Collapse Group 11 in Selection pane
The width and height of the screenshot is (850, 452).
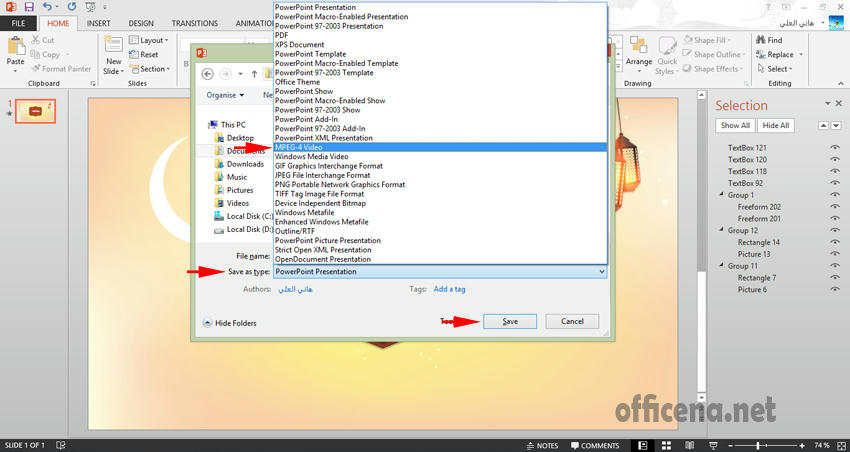[722, 266]
